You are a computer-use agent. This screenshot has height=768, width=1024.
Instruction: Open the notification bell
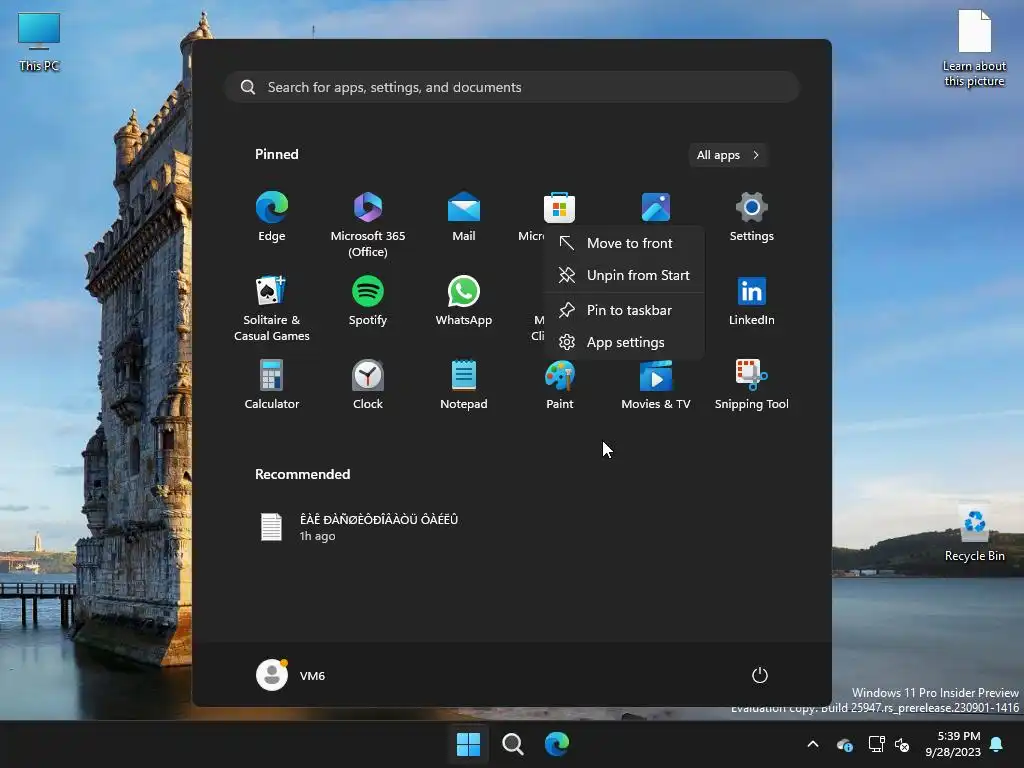(997, 744)
